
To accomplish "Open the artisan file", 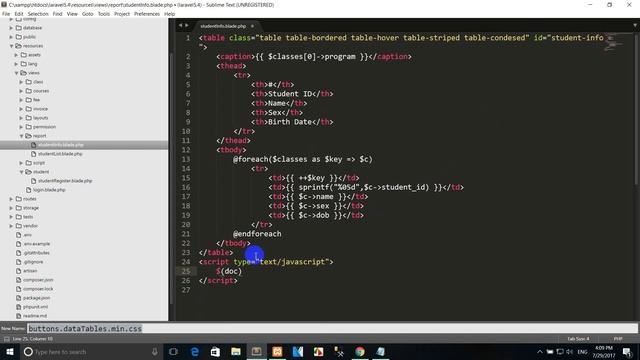I will point(30,271).
